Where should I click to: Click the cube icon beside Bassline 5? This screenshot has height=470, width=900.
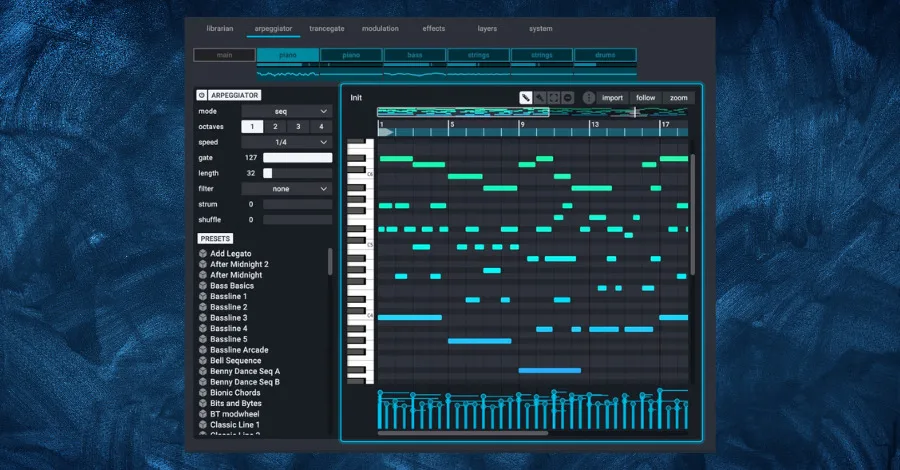click(x=203, y=339)
